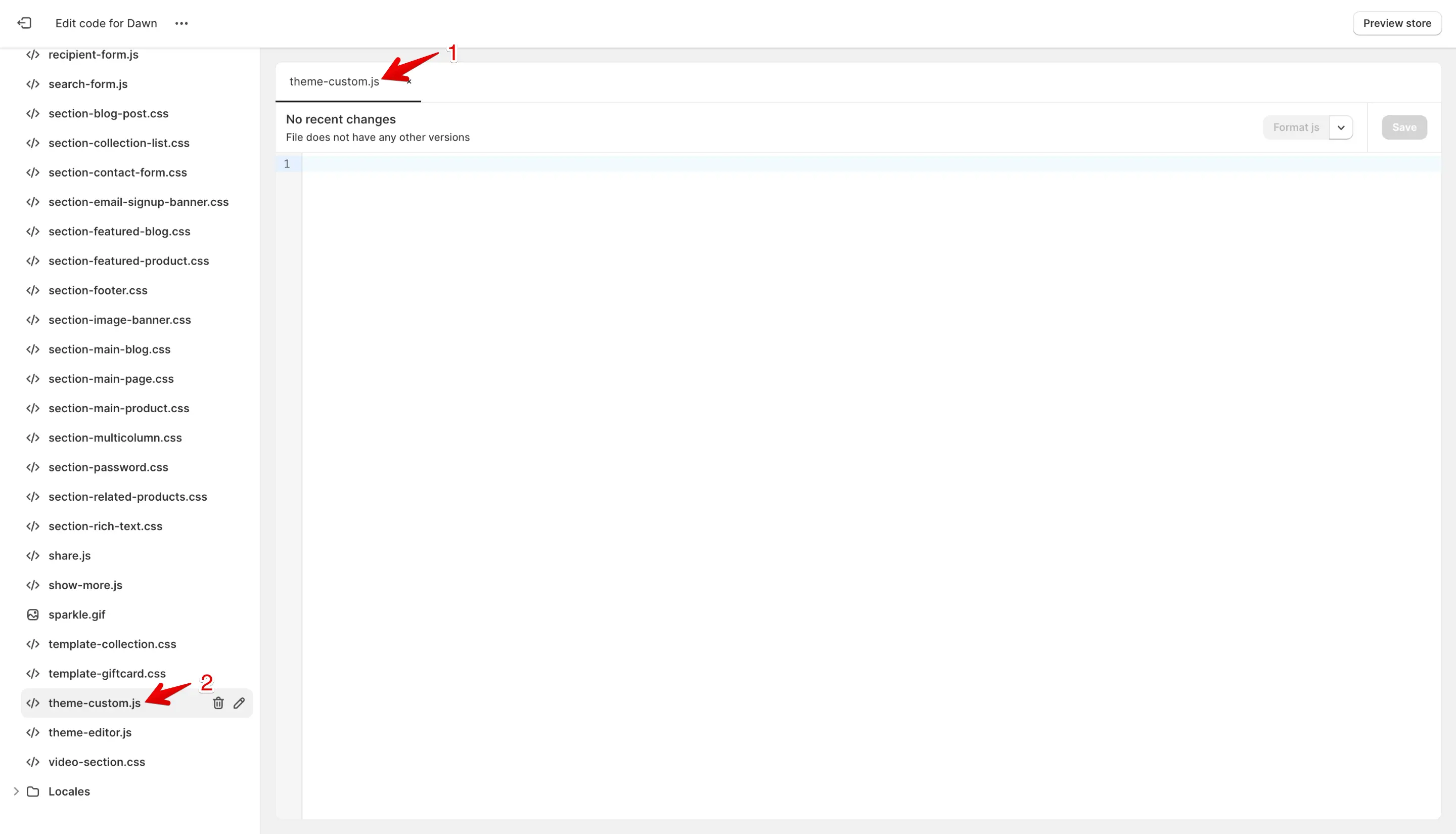Open section-collection-list.css file
The height and width of the screenshot is (834, 1456).
118,143
